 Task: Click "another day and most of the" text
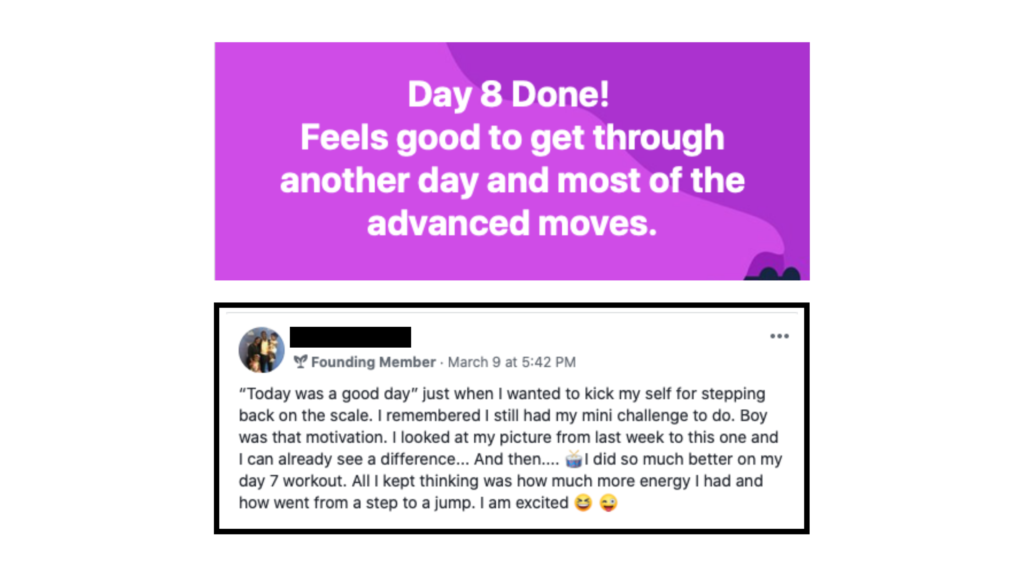point(512,181)
